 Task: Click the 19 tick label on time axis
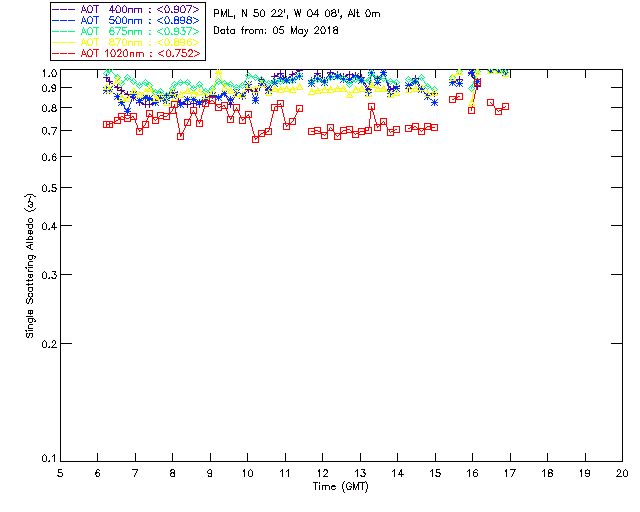pos(585,473)
